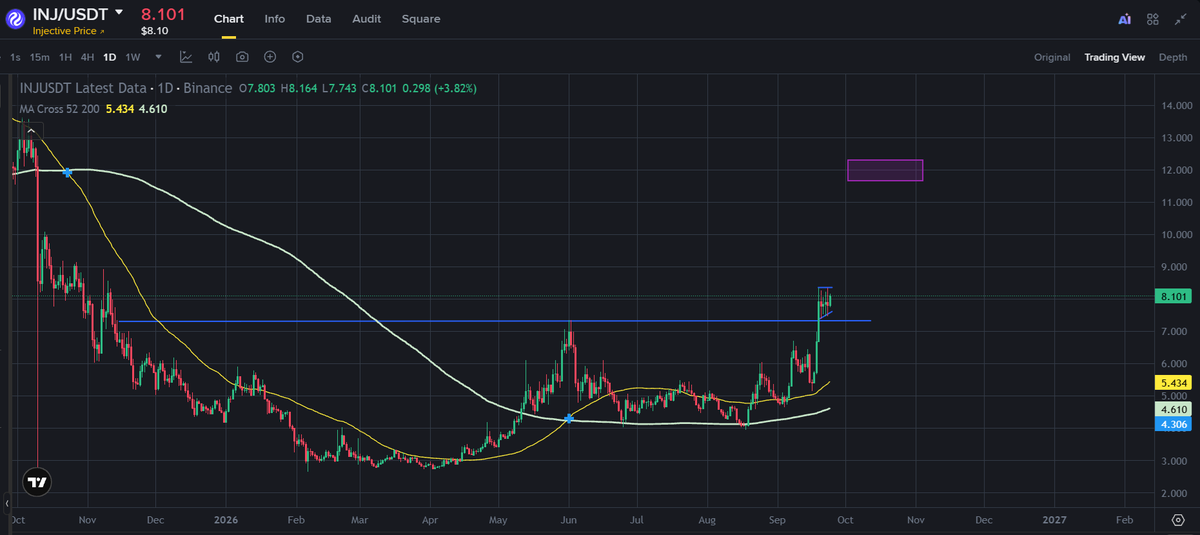Screen dimensions: 1200x535
Task: Select the 1s interval
Action: coord(15,57)
